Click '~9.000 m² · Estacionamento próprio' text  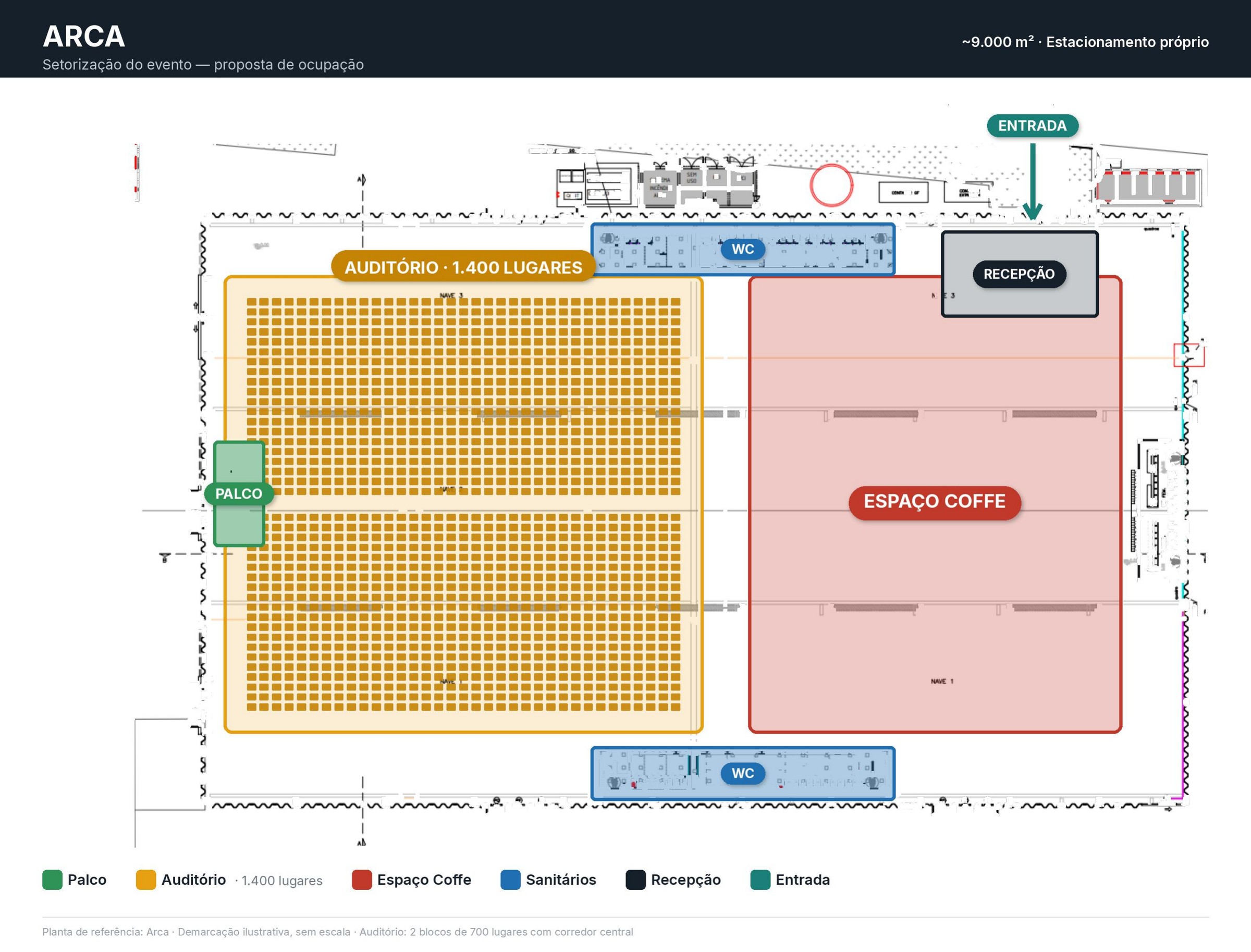(x=1085, y=42)
